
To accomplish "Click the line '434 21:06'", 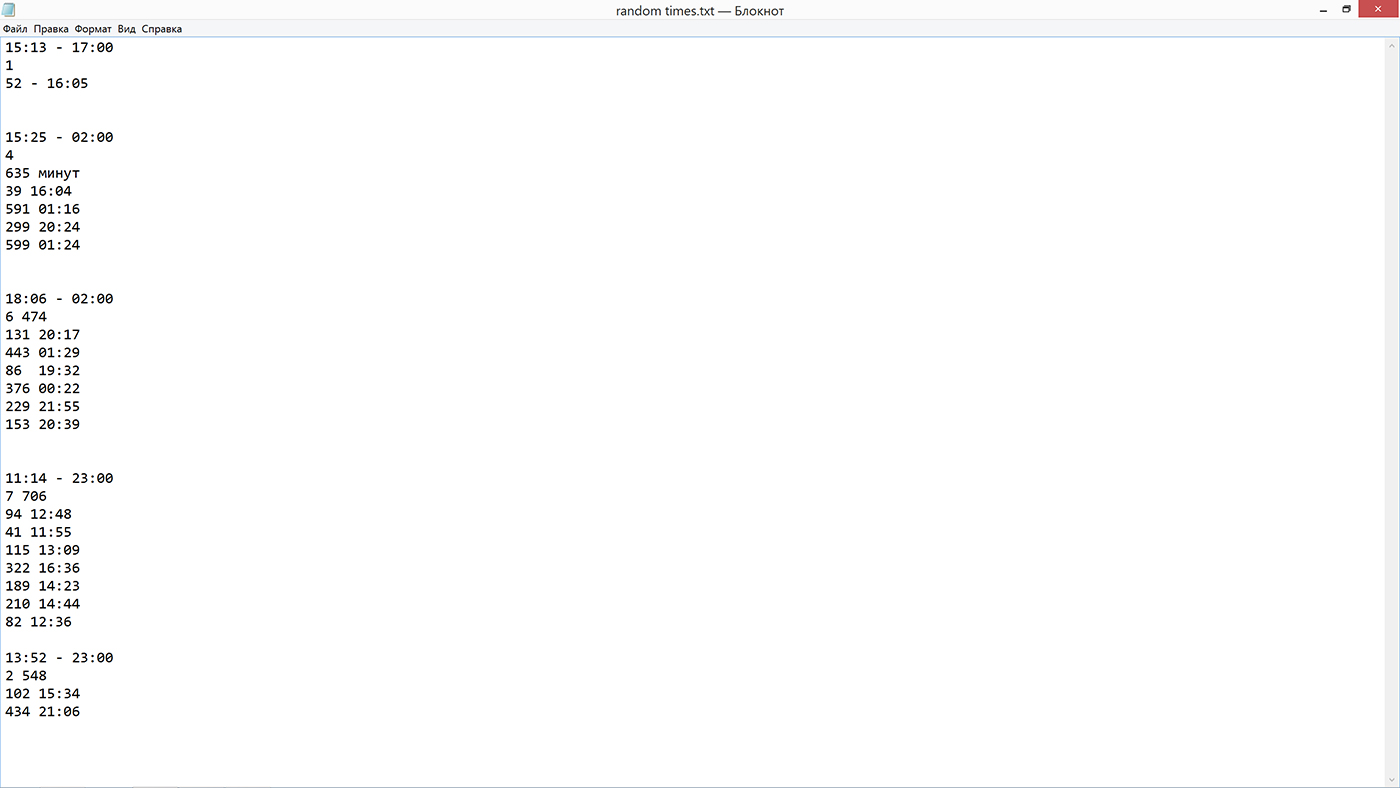I will 42,713.
